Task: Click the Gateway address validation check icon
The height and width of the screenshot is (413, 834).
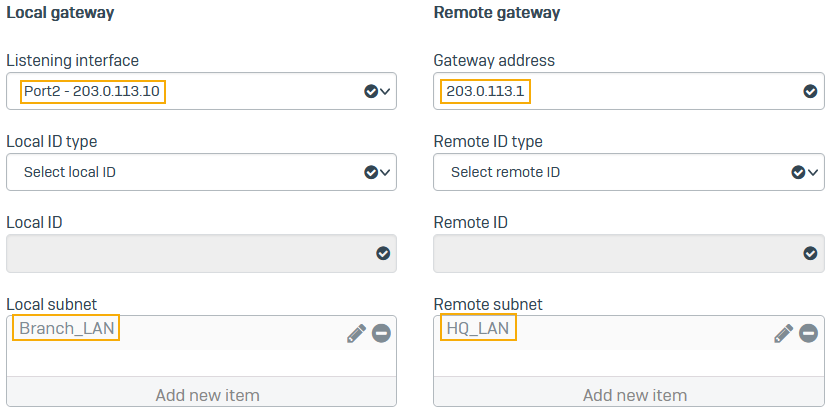Action: (x=810, y=92)
